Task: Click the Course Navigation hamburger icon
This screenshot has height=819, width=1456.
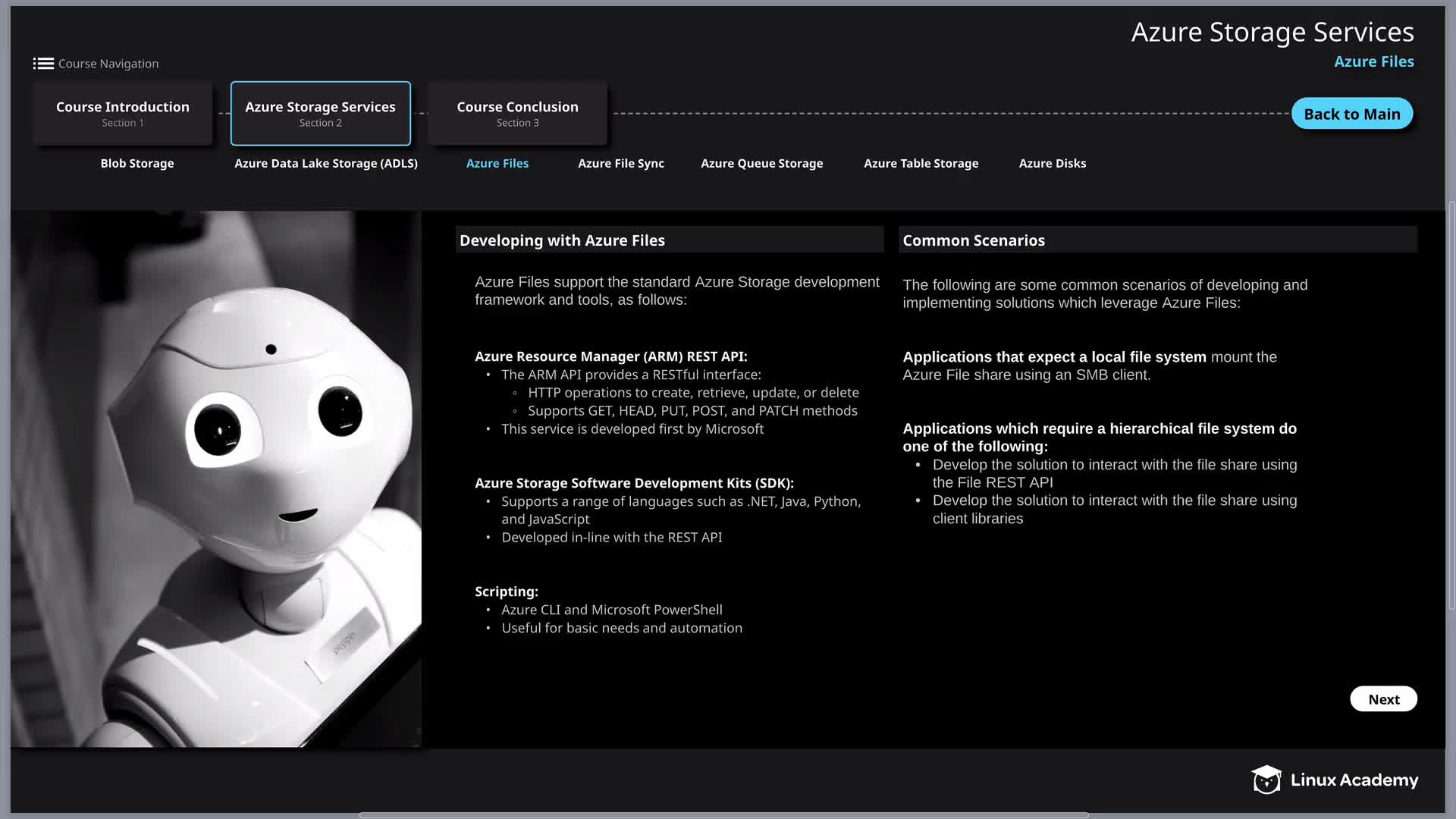Action: tap(43, 64)
